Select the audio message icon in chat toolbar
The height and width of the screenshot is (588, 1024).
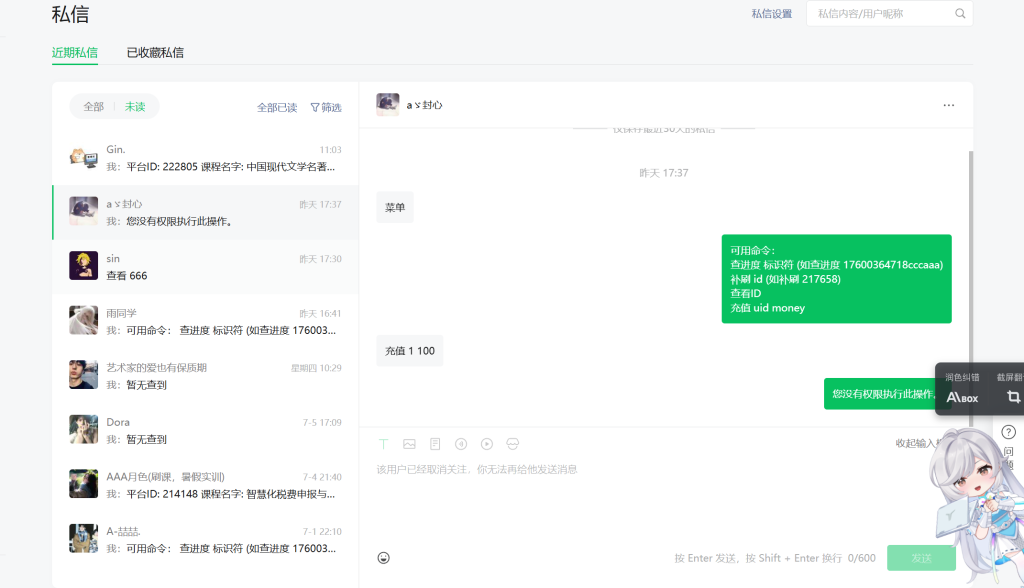[x=461, y=444]
